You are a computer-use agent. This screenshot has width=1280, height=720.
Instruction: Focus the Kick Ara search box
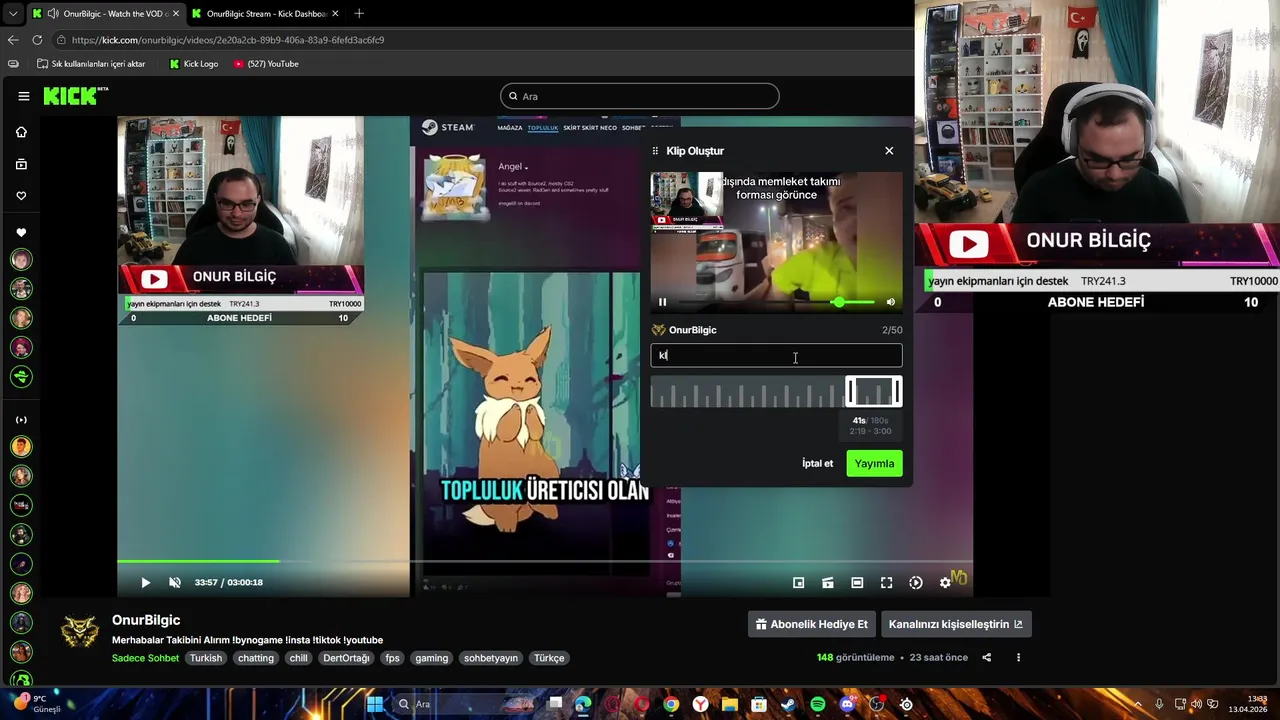pyautogui.click(x=640, y=96)
